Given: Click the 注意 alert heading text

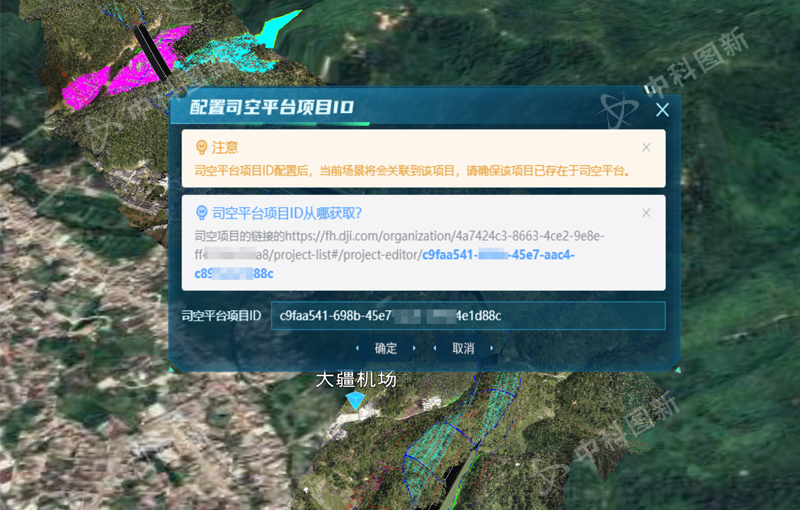Looking at the screenshot, I should tap(225, 147).
